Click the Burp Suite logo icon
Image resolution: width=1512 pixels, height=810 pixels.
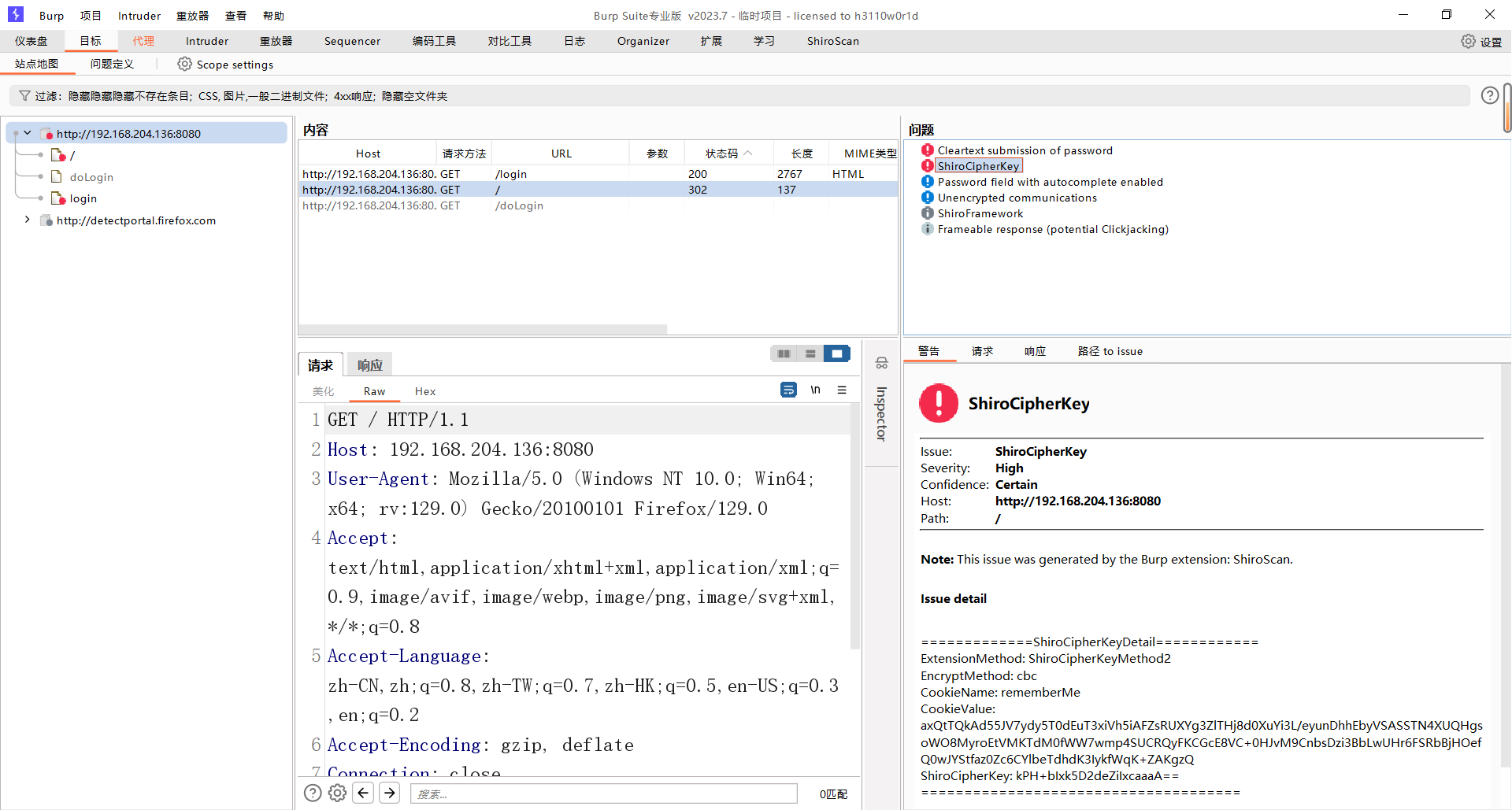coord(16,14)
